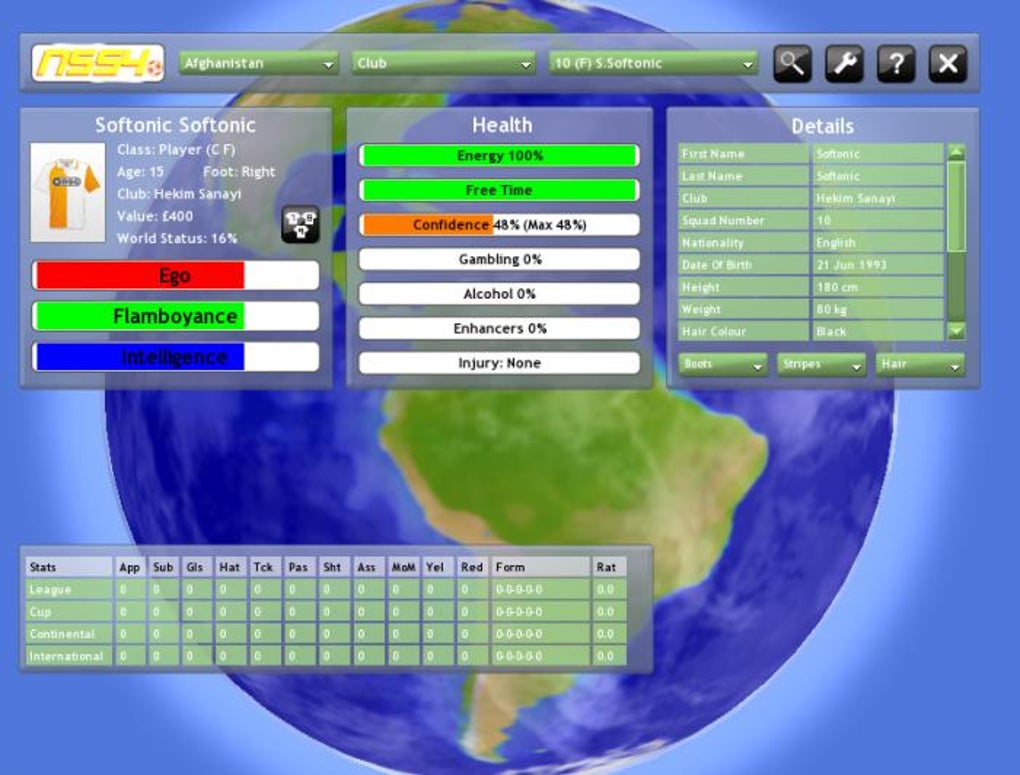The image size is (1020, 775).
Task: Click the International row label in Stats
Action: [x=68, y=656]
